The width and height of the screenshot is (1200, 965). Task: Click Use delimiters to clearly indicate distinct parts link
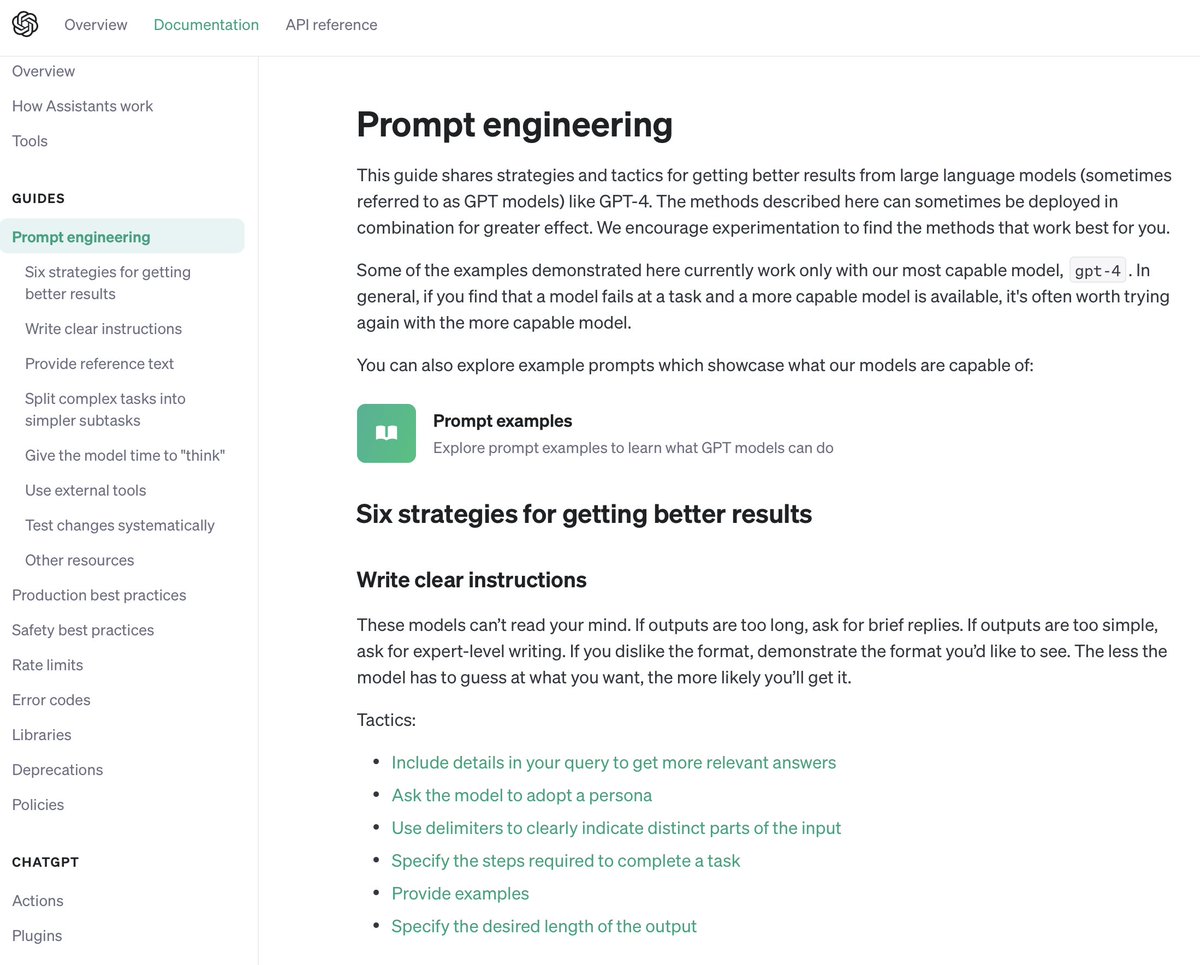point(616,828)
